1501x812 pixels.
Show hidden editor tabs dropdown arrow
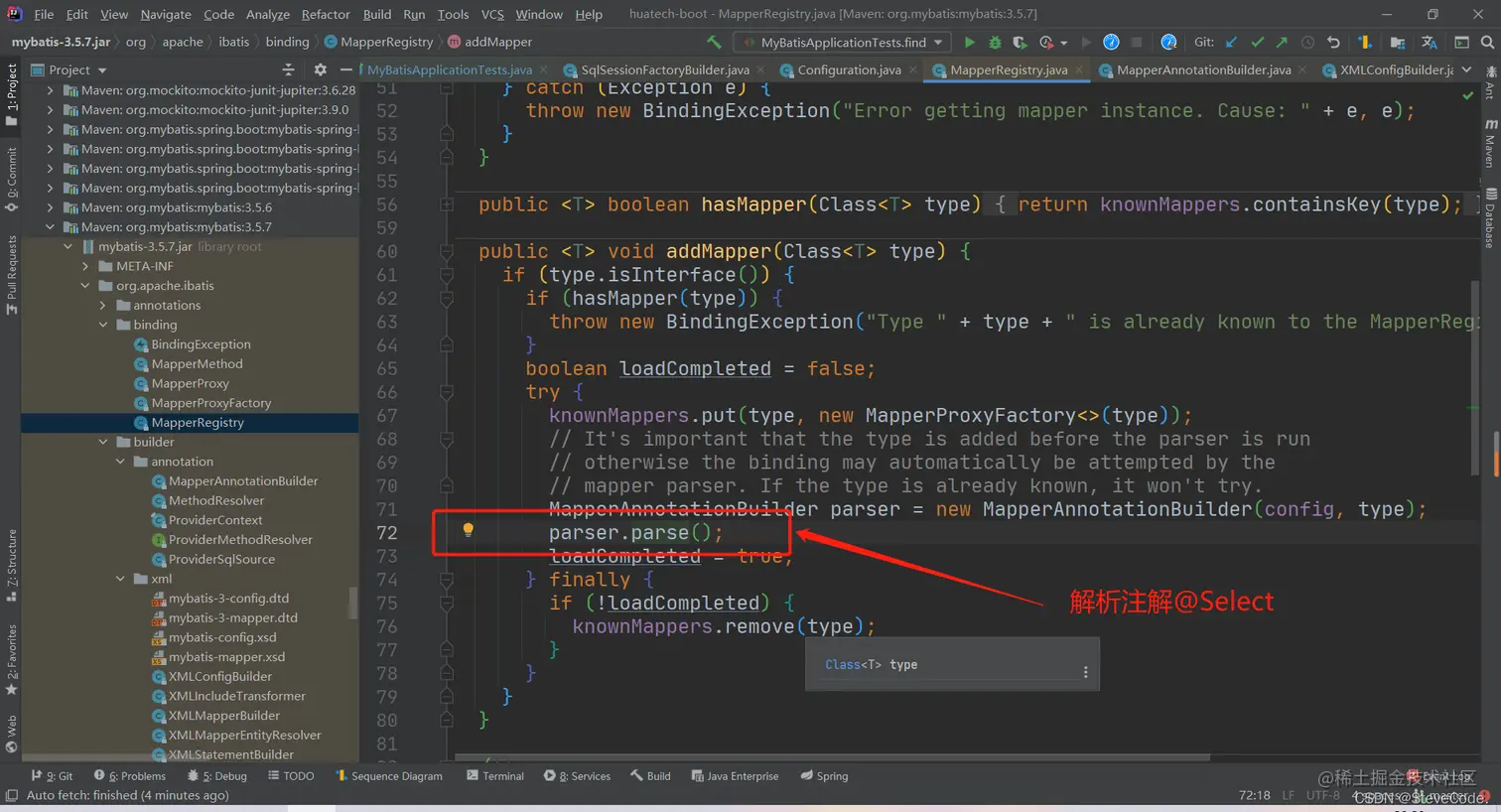(1466, 69)
